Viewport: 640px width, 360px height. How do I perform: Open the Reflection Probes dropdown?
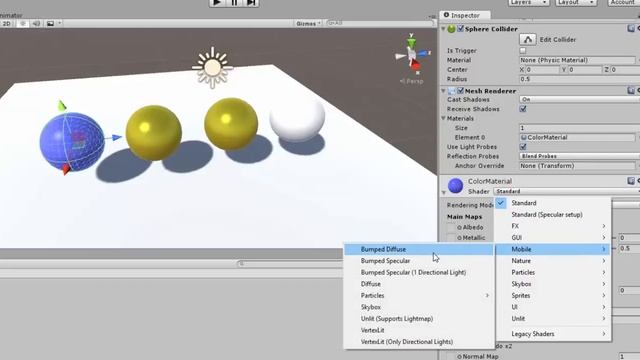coord(580,156)
